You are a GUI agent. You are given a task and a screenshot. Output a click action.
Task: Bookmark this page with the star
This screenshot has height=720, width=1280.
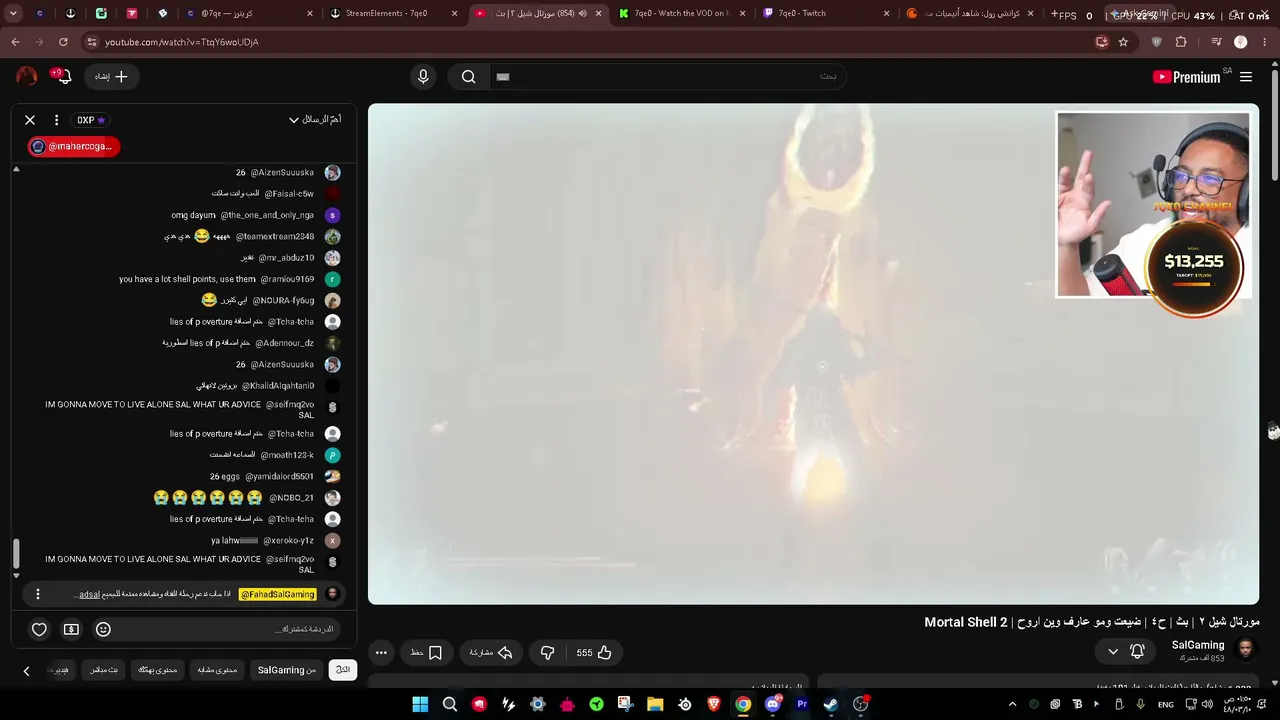tap(1123, 42)
